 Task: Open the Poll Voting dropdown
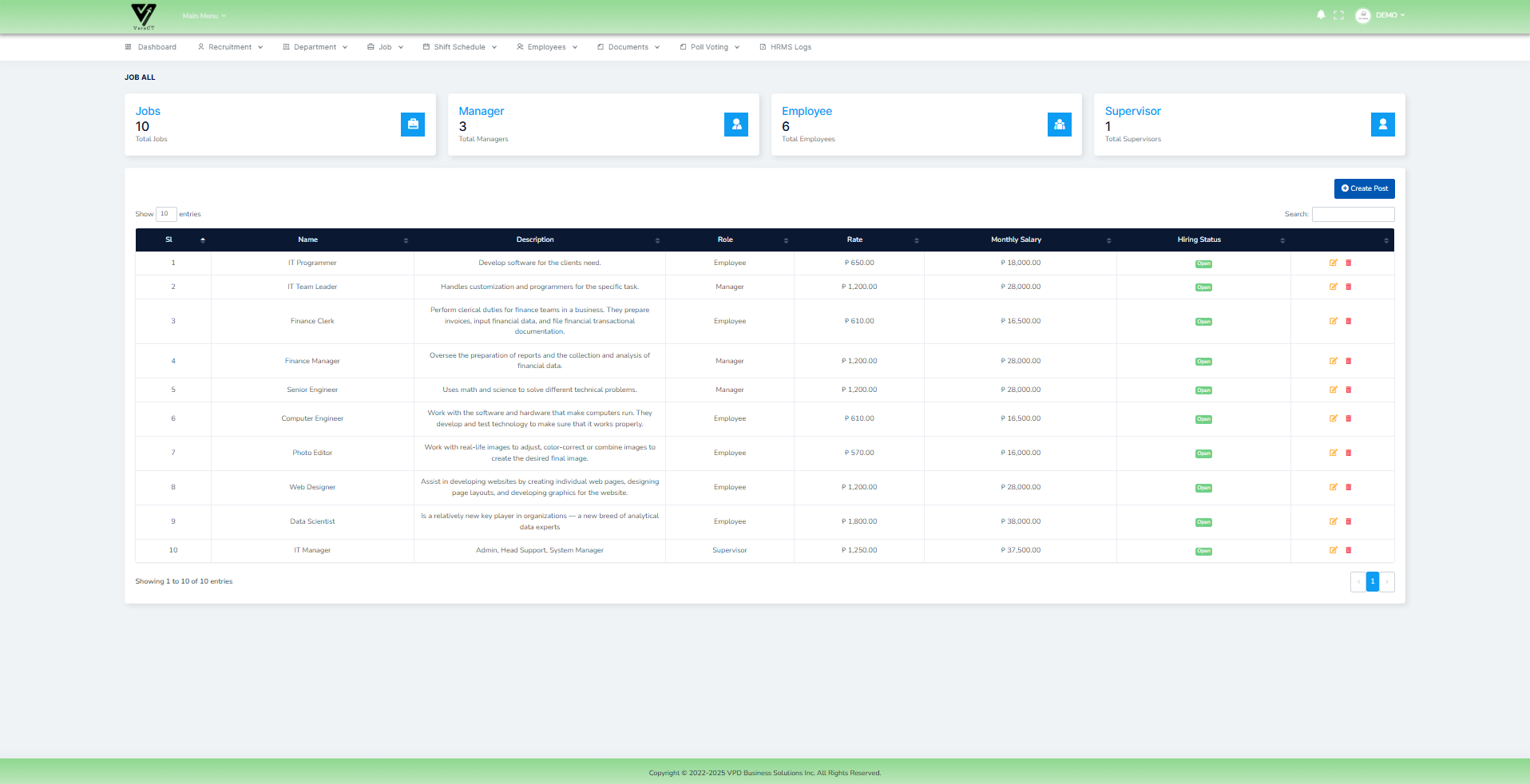(709, 47)
